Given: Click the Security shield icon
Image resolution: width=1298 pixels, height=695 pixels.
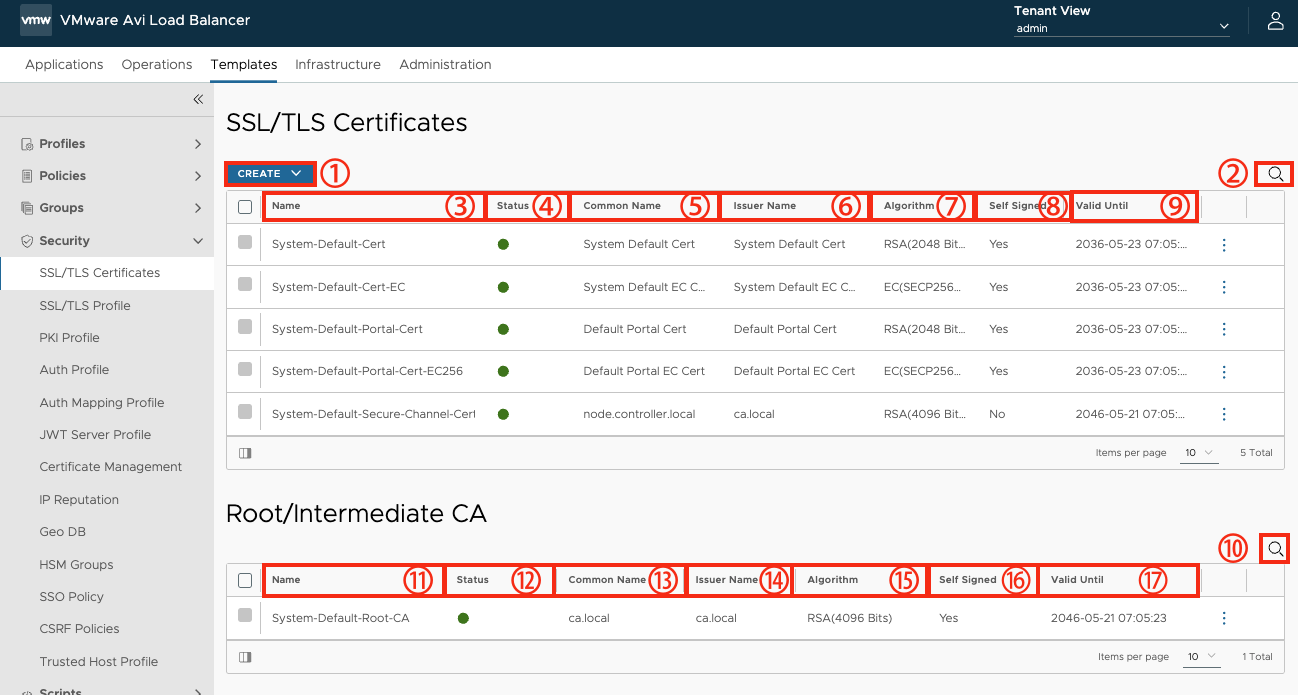Looking at the screenshot, I should pyautogui.click(x=28, y=241).
